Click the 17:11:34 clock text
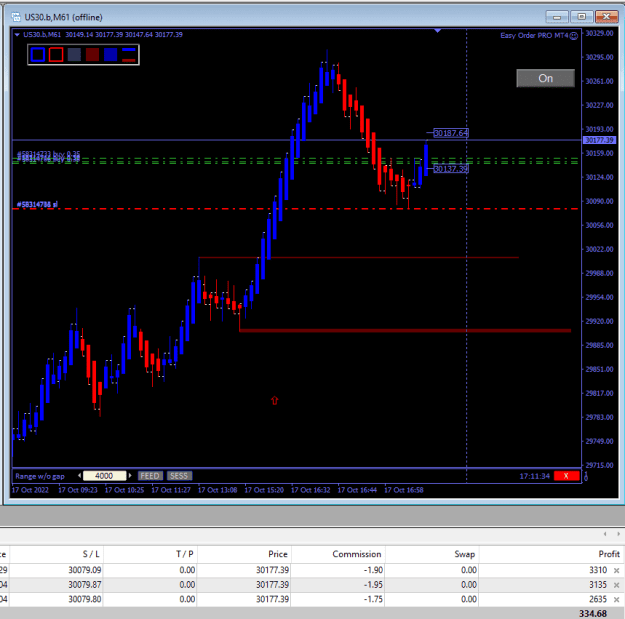The height and width of the screenshot is (619, 625). 535,476
